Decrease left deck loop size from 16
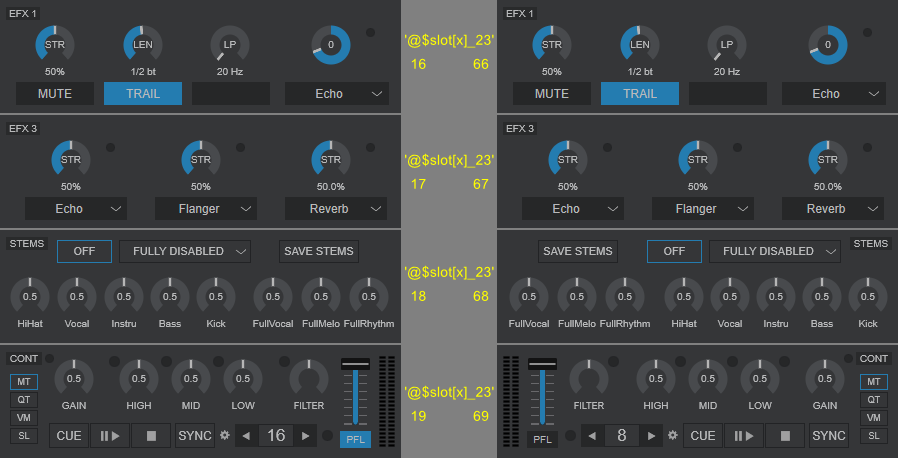898x458 pixels. pyautogui.click(x=247, y=435)
